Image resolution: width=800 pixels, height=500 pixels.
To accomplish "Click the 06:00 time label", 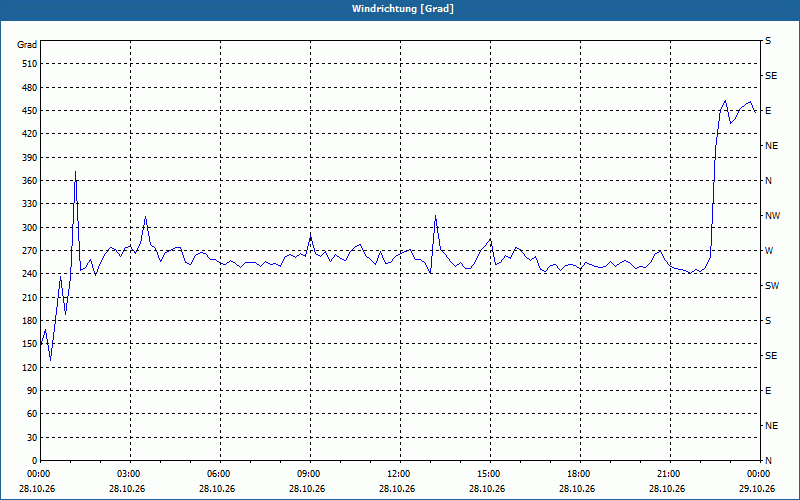I will pyautogui.click(x=218, y=474).
